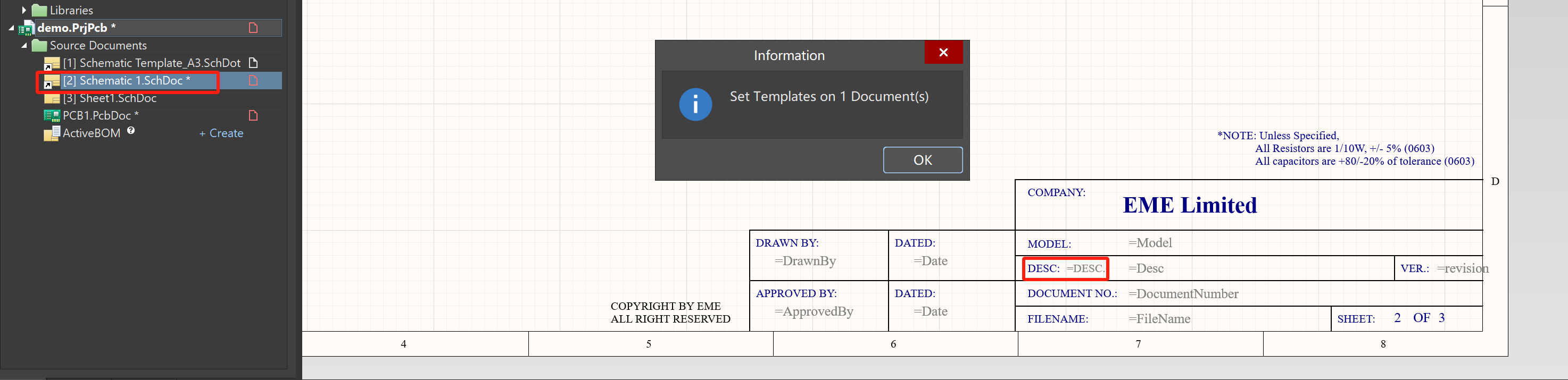The image size is (1568, 380).
Task: Click the Libraries folder icon
Action: [39, 10]
